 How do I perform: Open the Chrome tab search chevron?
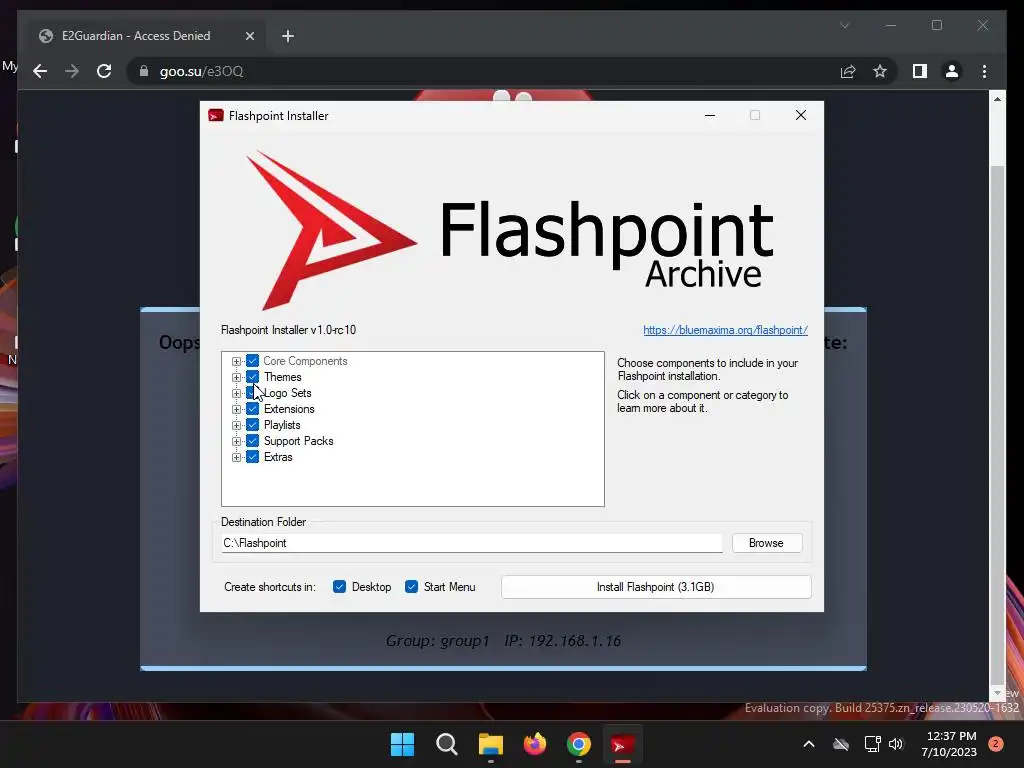(x=844, y=25)
